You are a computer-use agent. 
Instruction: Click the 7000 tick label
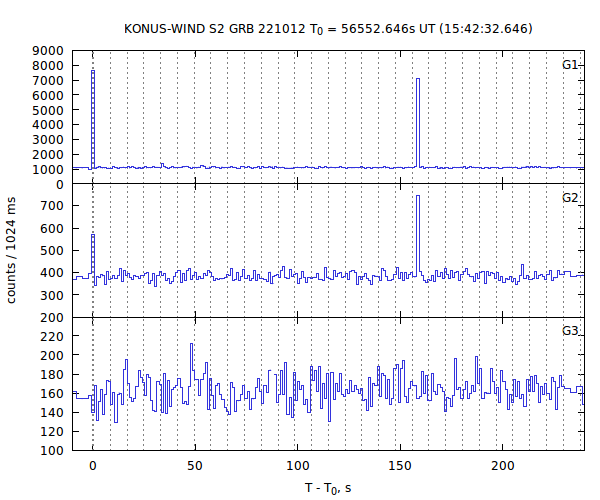tap(48, 81)
